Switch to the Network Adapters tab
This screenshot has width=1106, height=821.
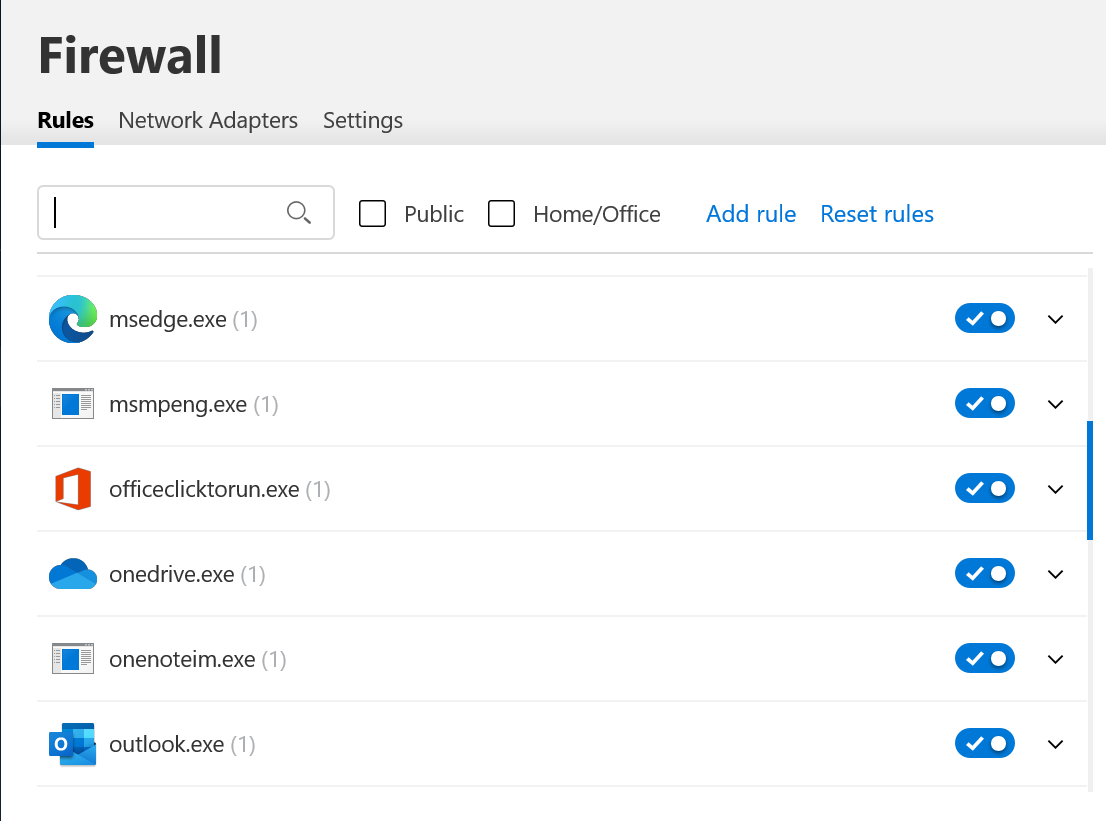pyautogui.click(x=208, y=121)
